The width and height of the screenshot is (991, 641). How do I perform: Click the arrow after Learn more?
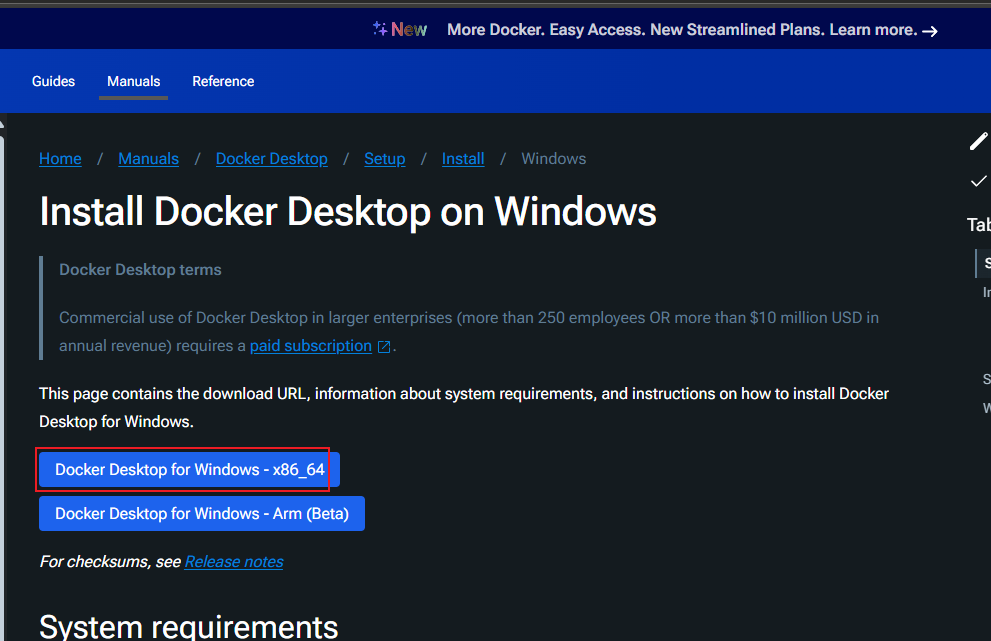(x=930, y=31)
